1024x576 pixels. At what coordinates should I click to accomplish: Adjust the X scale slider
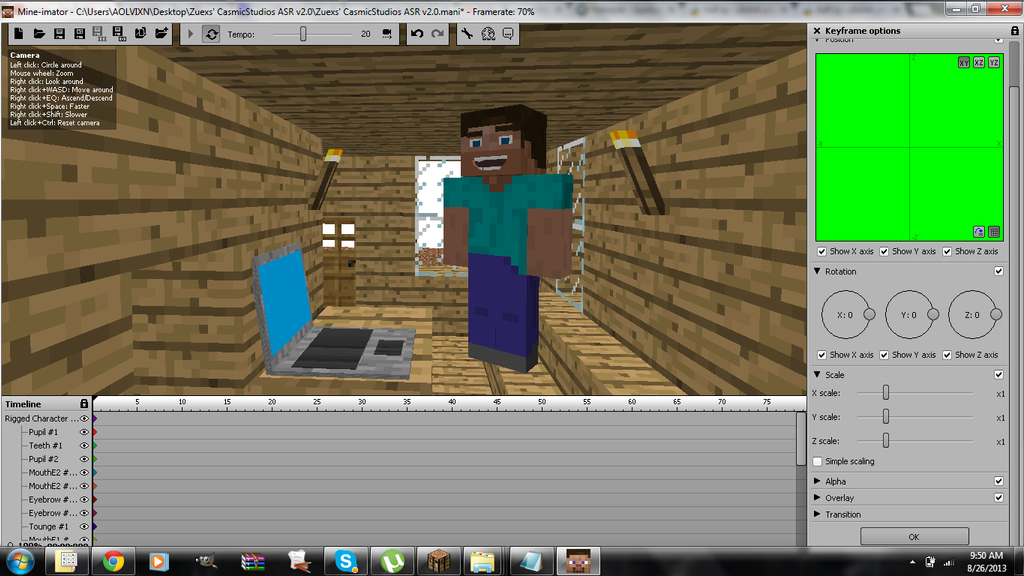(886, 392)
